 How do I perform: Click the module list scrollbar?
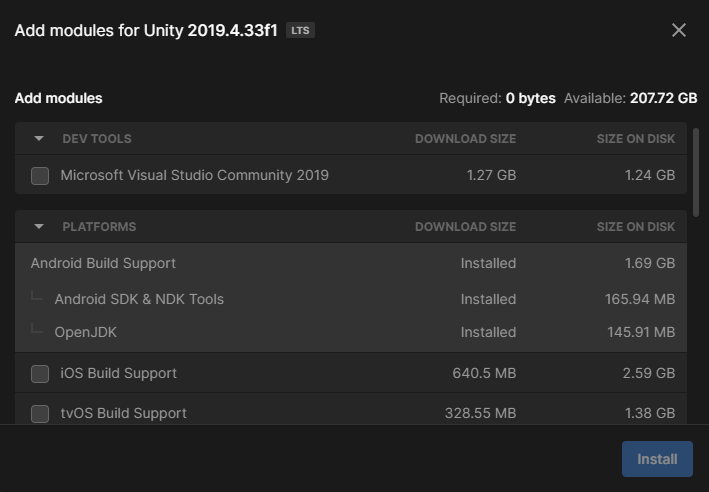coord(695,172)
